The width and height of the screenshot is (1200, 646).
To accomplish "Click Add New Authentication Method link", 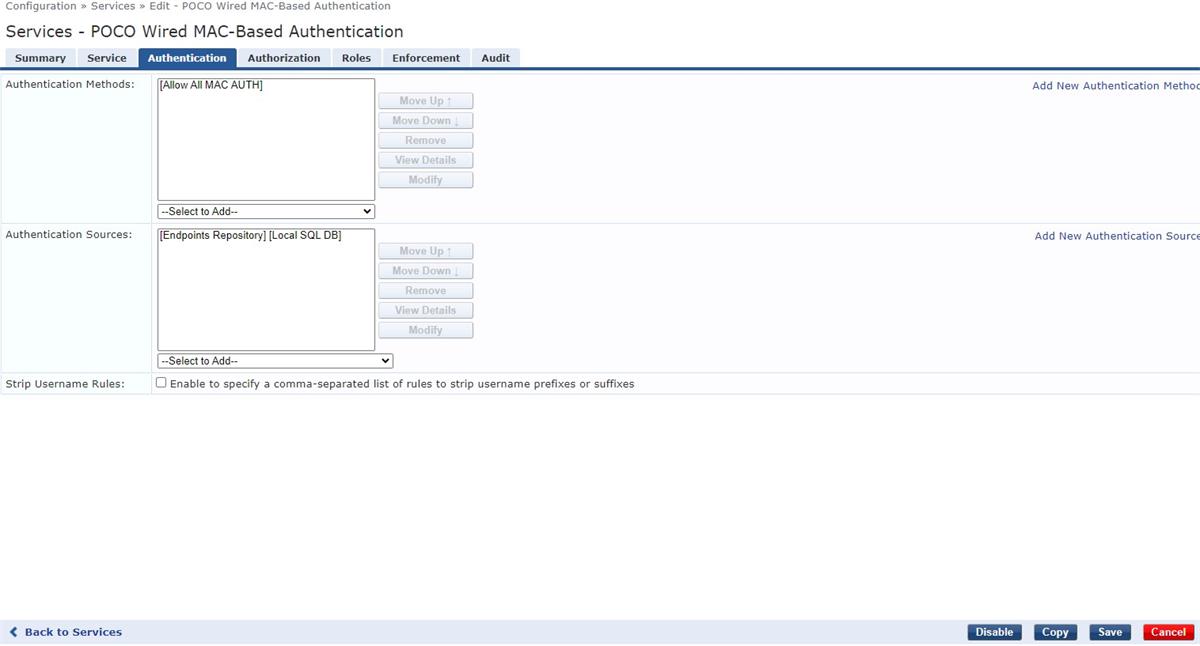I will point(1116,86).
